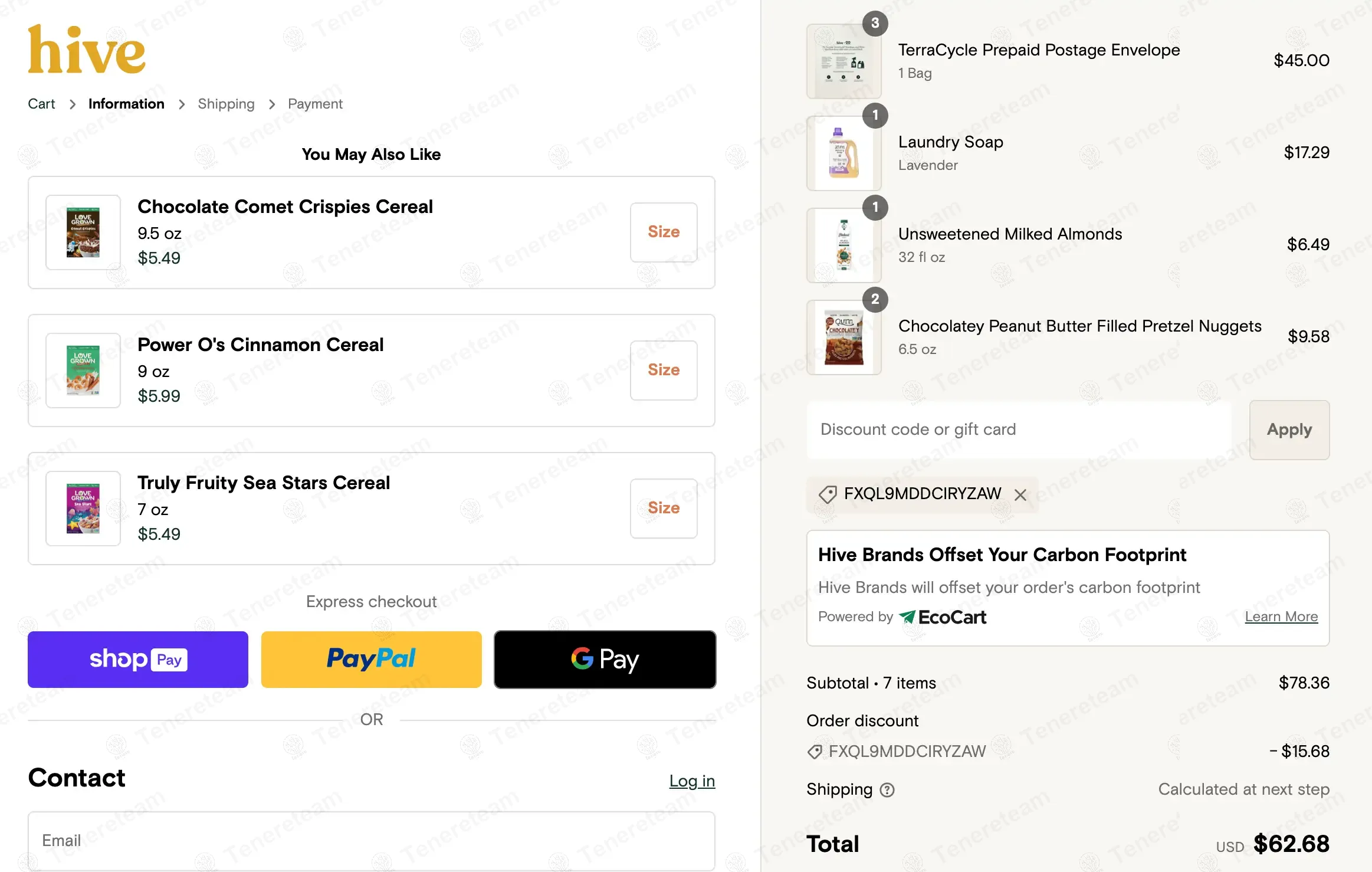Go back to Cart breadcrumb
Image resolution: width=1372 pixels, height=872 pixels.
[x=41, y=104]
